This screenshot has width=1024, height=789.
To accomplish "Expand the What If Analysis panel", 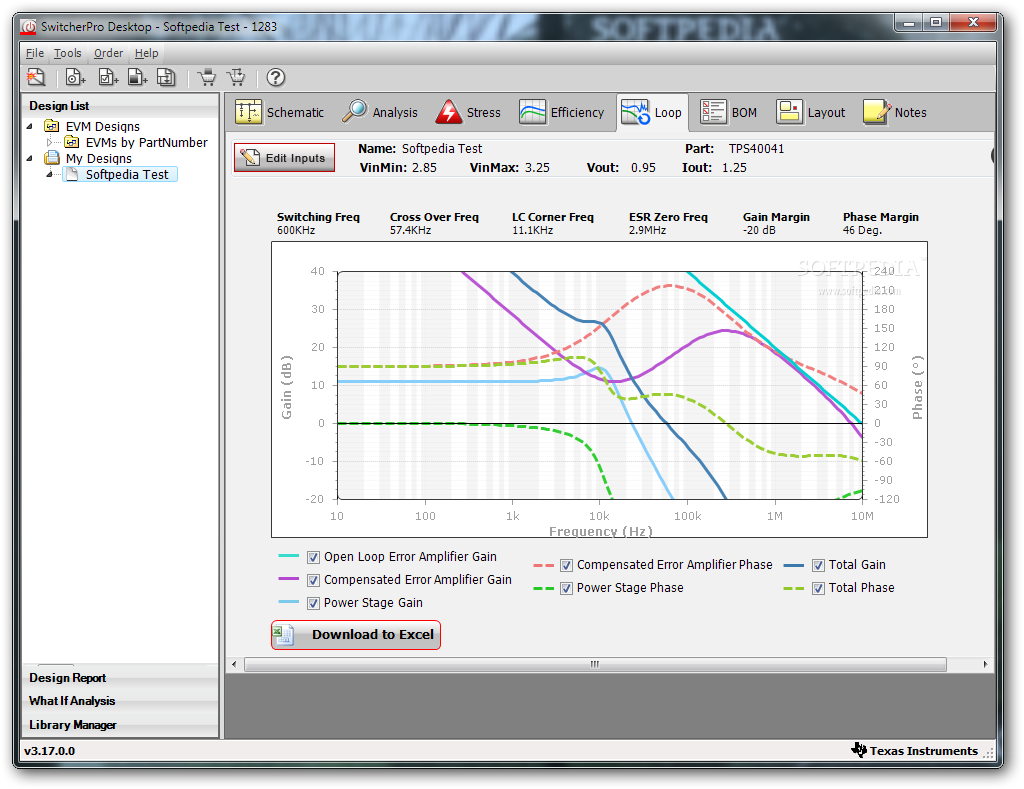I will [120, 701].
